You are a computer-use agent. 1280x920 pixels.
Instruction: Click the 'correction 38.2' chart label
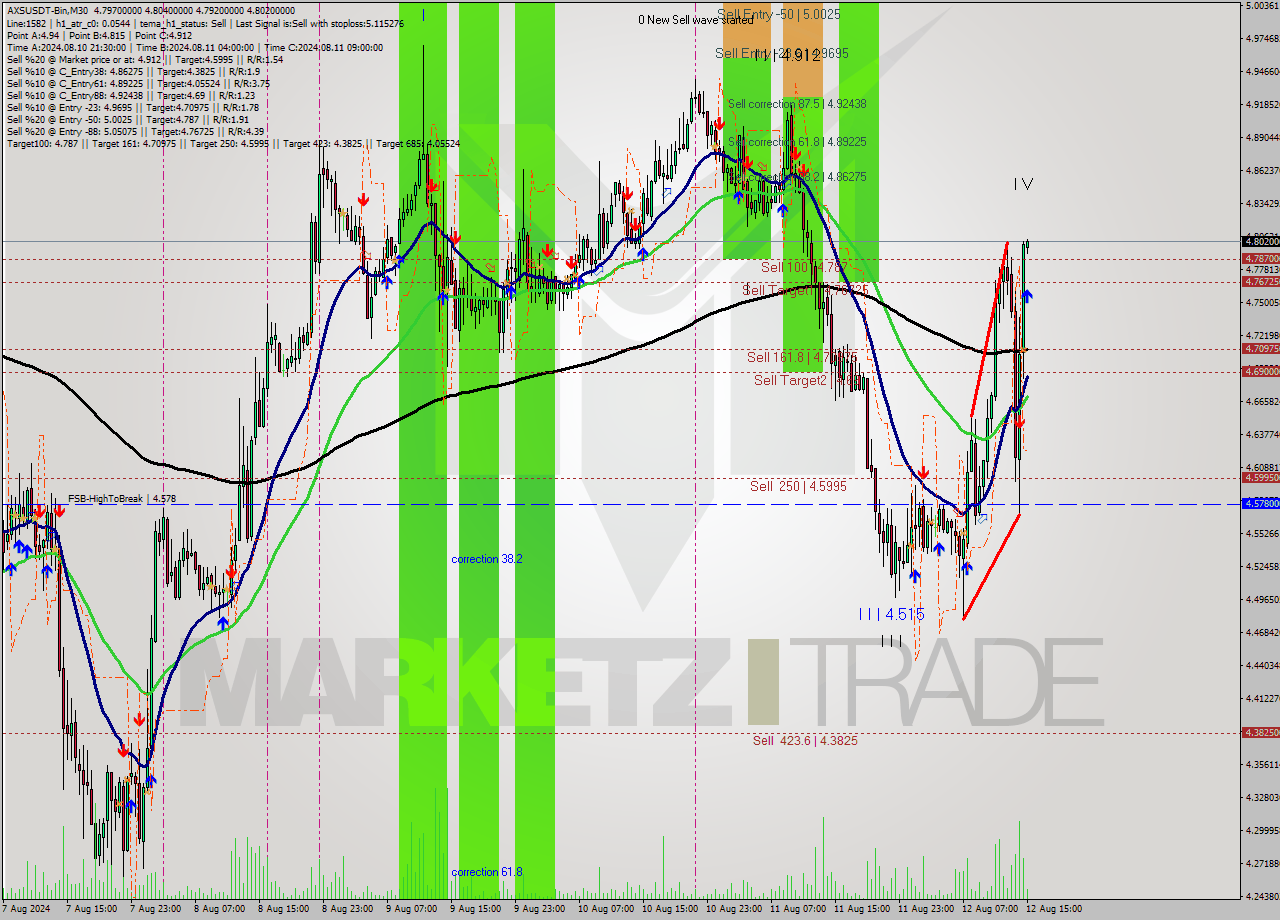pos(486,559)
